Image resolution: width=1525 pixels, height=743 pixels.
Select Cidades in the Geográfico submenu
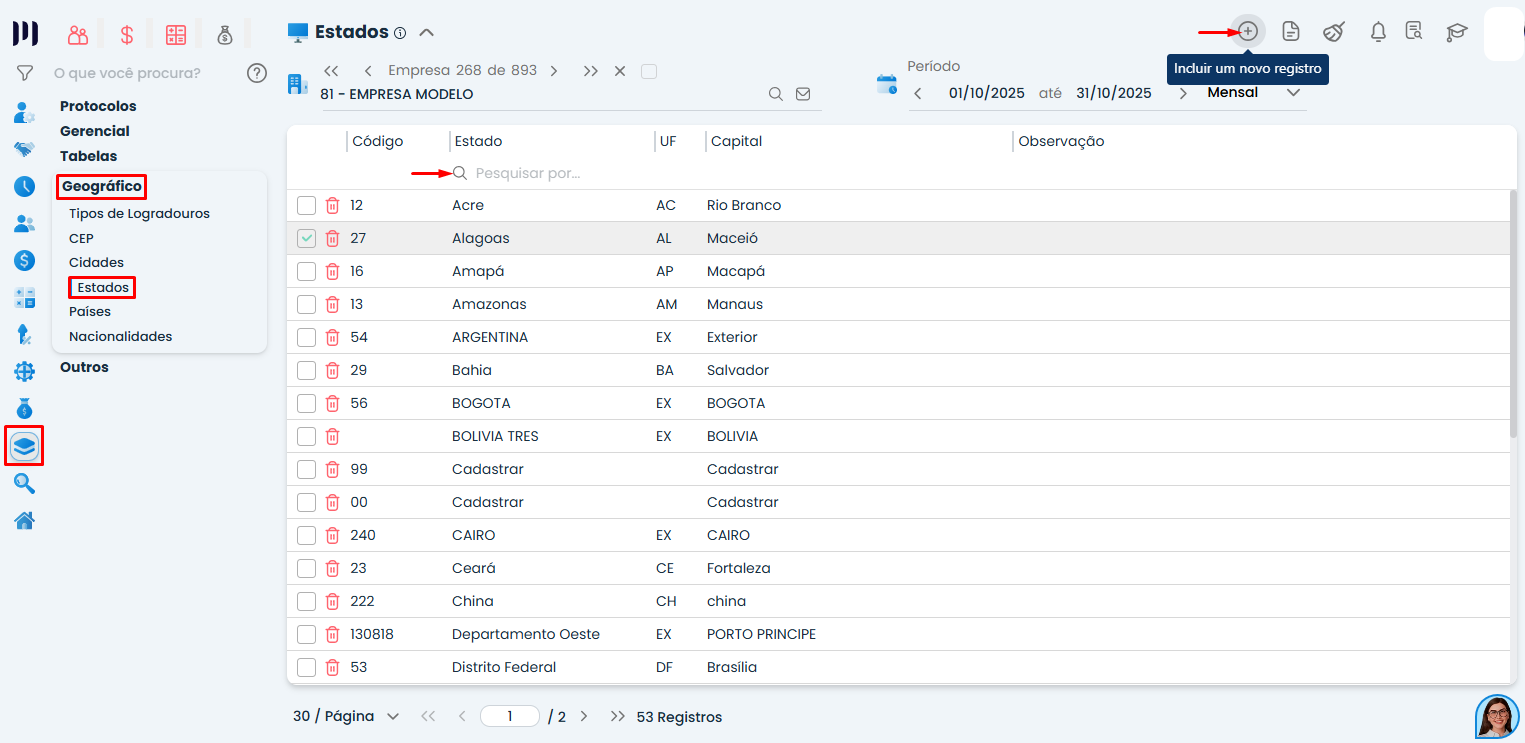[x=96, y=263]
